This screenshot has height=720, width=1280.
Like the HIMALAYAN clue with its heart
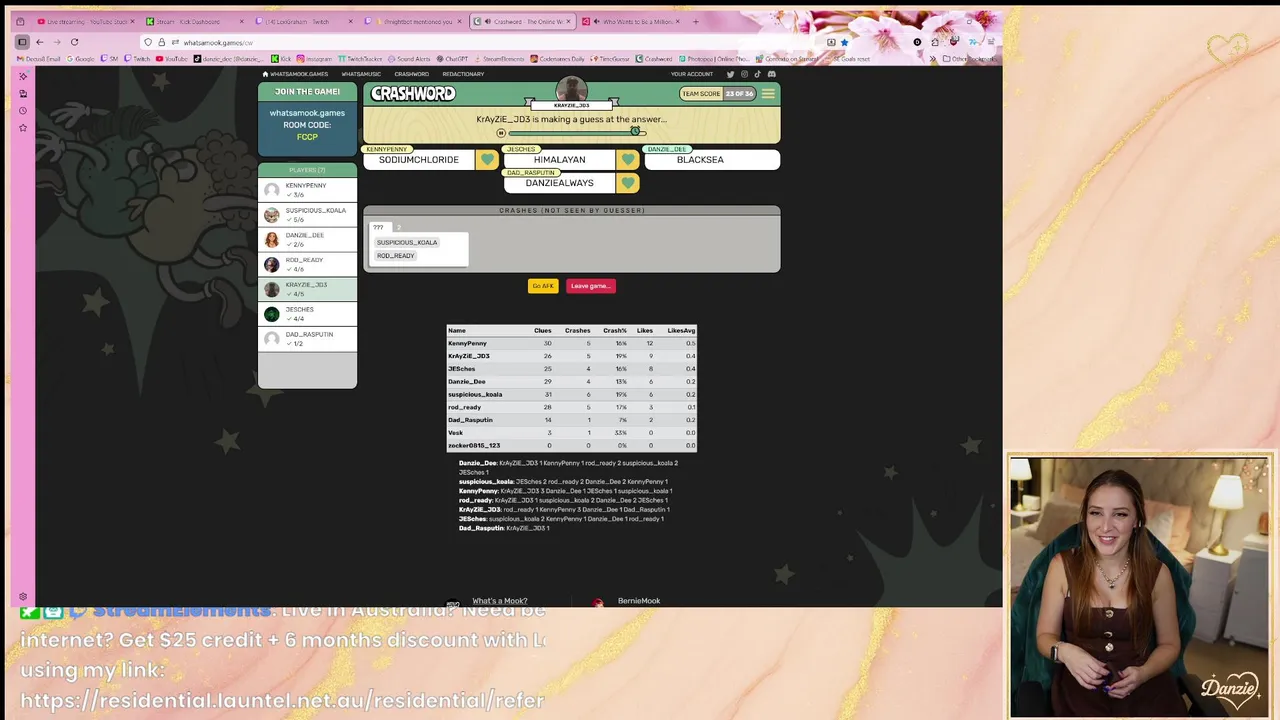click(628, 160)
